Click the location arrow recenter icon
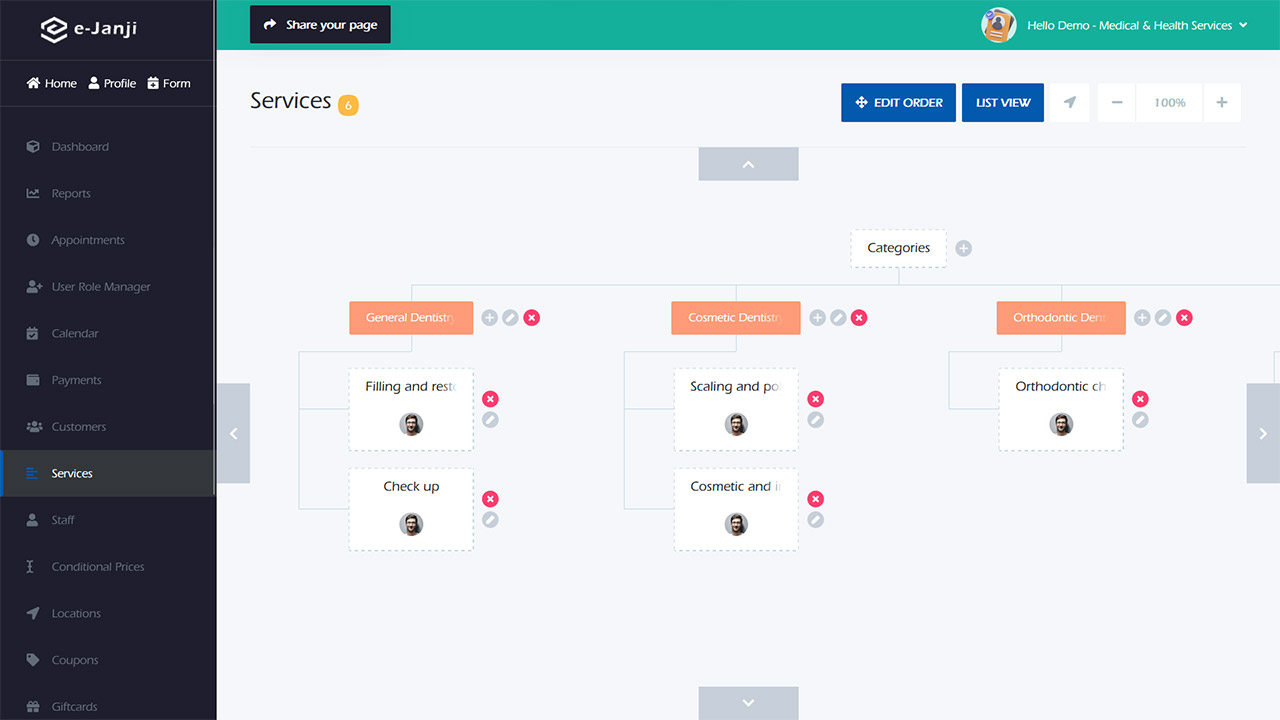 [1070, 102]
